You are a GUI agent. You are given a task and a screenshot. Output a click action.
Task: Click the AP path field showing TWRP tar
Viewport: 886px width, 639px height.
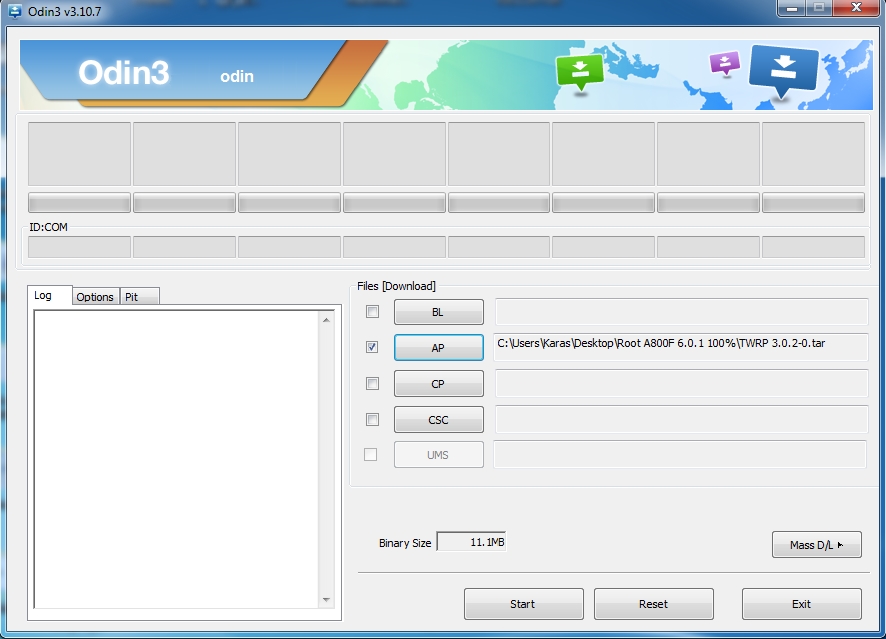pyautogui.click(x=681, y=347)
